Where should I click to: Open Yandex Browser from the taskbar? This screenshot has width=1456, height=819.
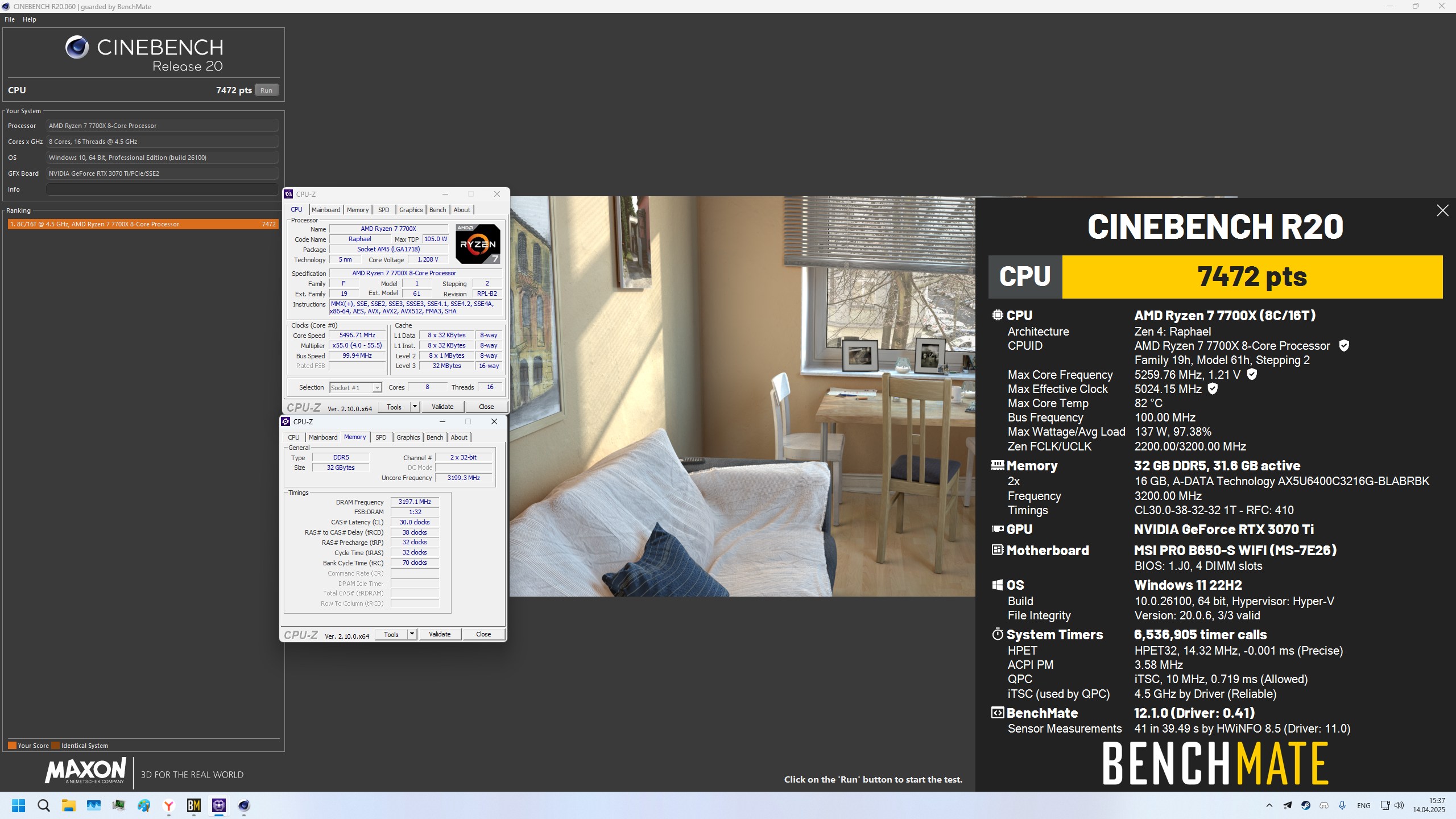coord(169,805)
